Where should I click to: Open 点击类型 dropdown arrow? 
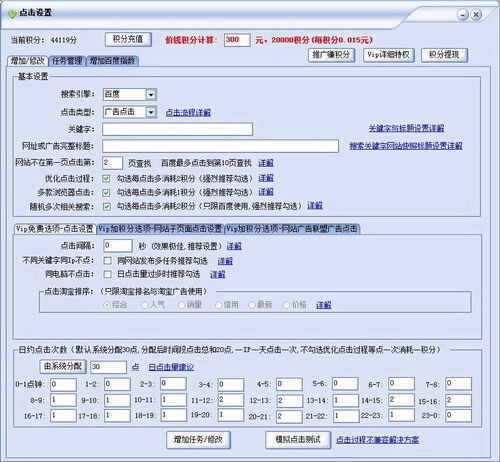(x=151, y=112)
